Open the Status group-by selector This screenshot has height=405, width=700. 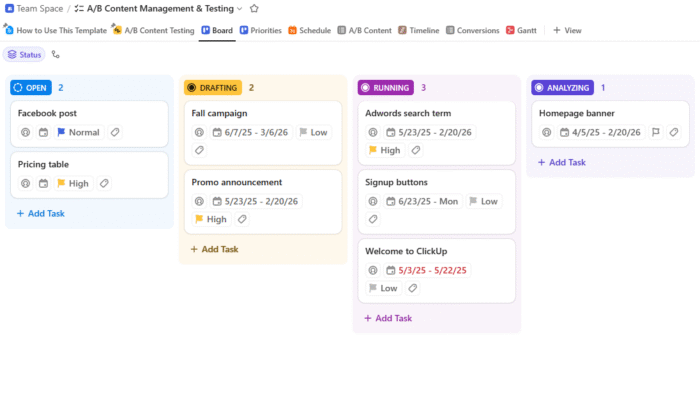coord(25,54)
